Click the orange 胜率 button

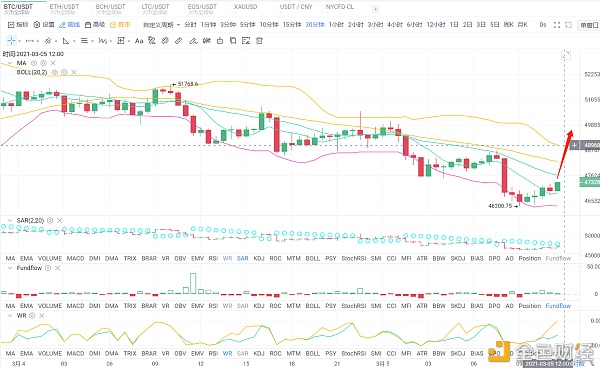pos(120,24)
